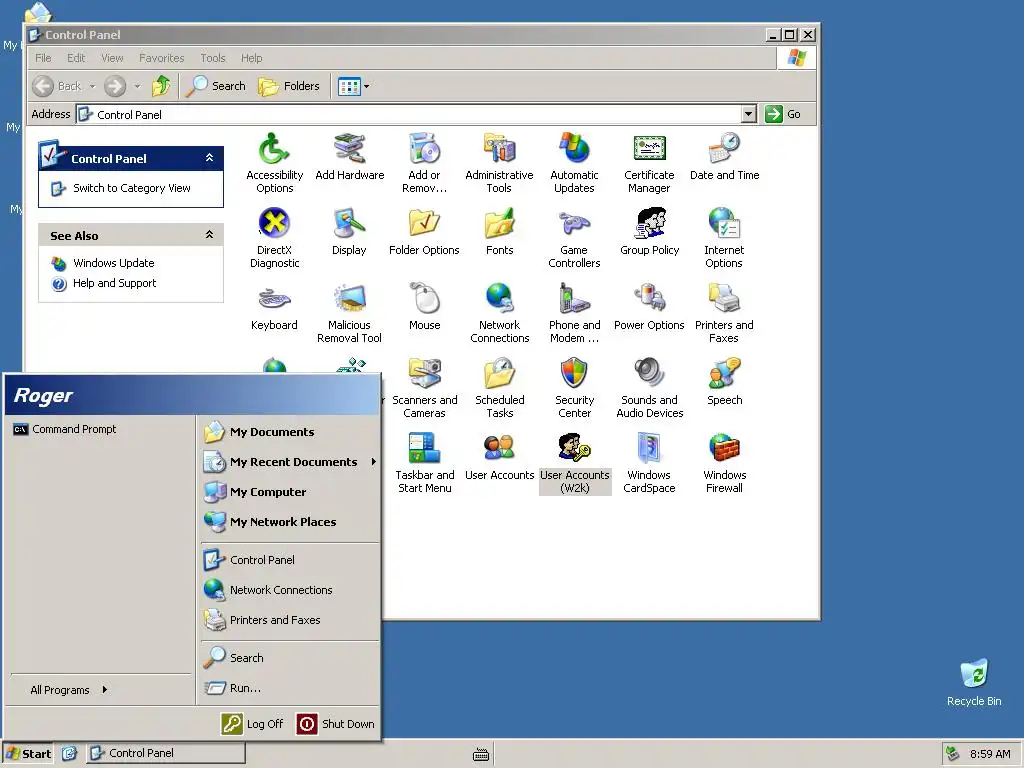Open Network Connections icon in Control Panel
The image size is (1024, 768).
click(x=500, y=313)
